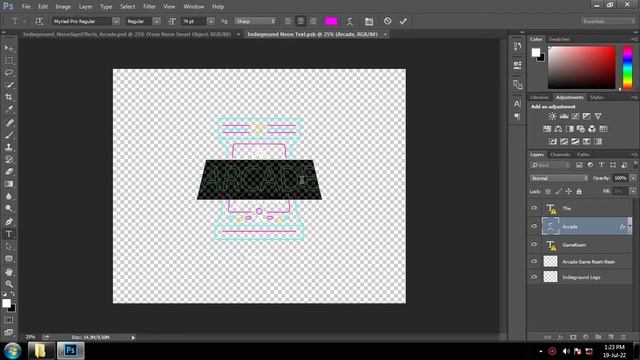Select the Pen tool
This screenshot has width=640, height=360.
click(9, 222)
